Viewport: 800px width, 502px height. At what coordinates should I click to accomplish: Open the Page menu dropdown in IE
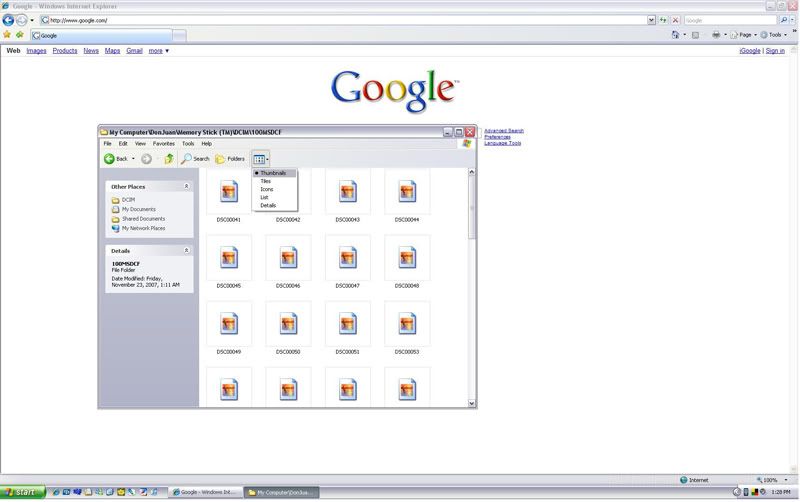point(743,35)
